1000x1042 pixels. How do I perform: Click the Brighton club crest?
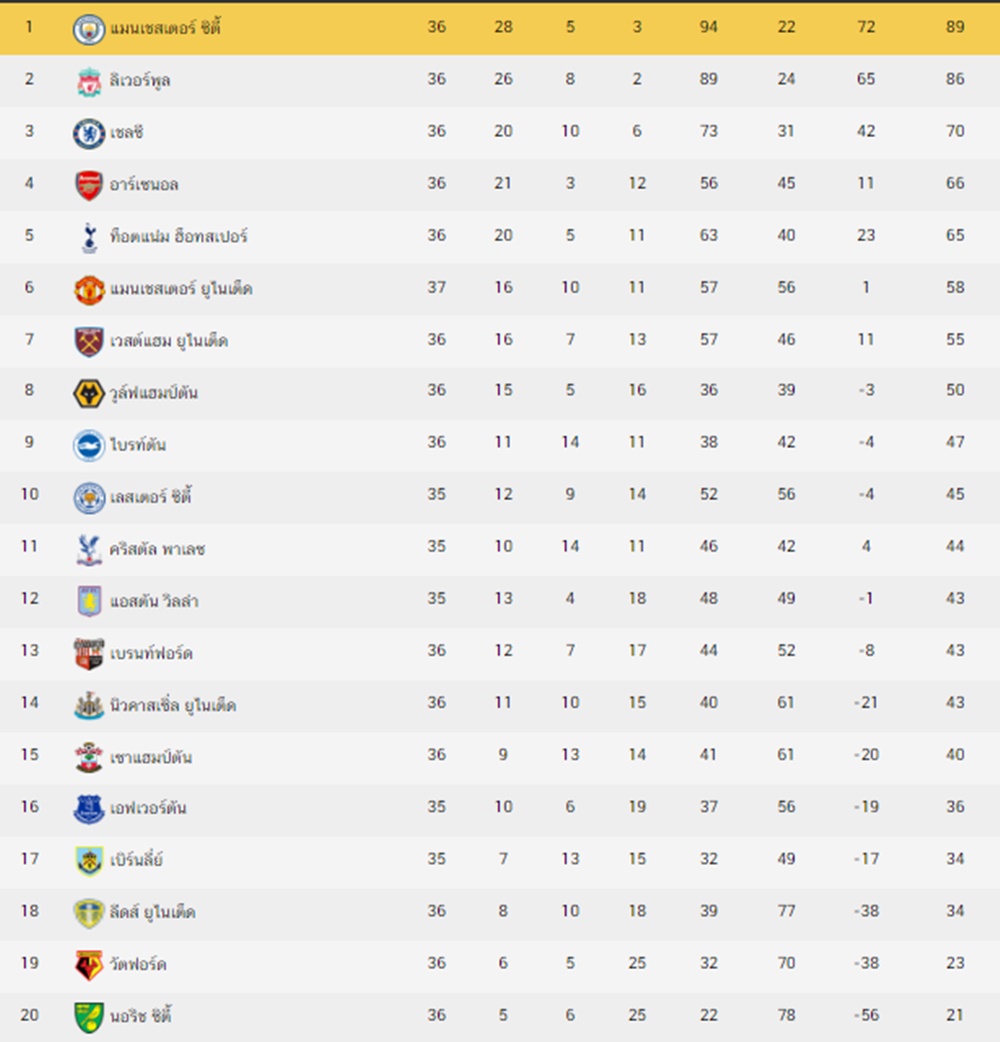click(x=88, y=445)
